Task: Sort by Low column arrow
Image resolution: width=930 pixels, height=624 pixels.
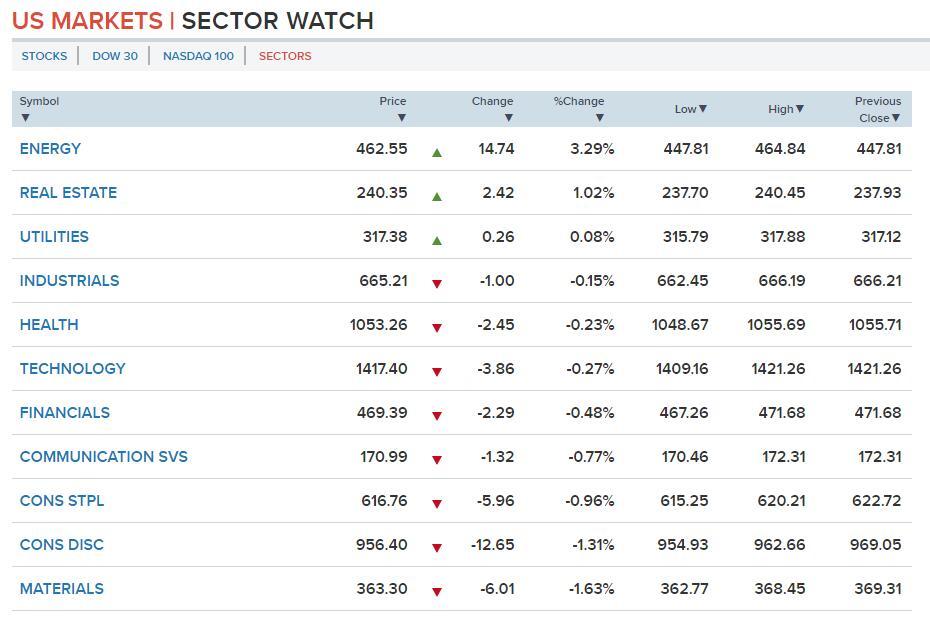Action: coord(703,109)
